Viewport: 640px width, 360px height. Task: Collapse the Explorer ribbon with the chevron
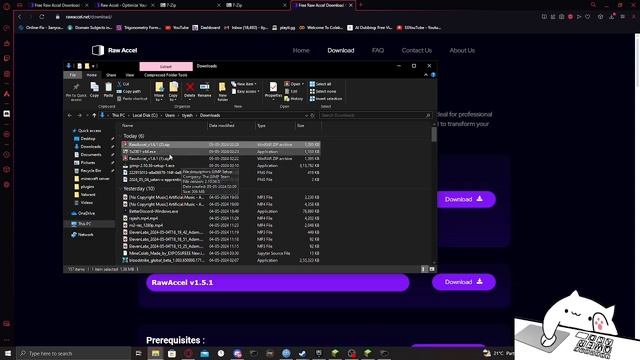coord(426,75)
